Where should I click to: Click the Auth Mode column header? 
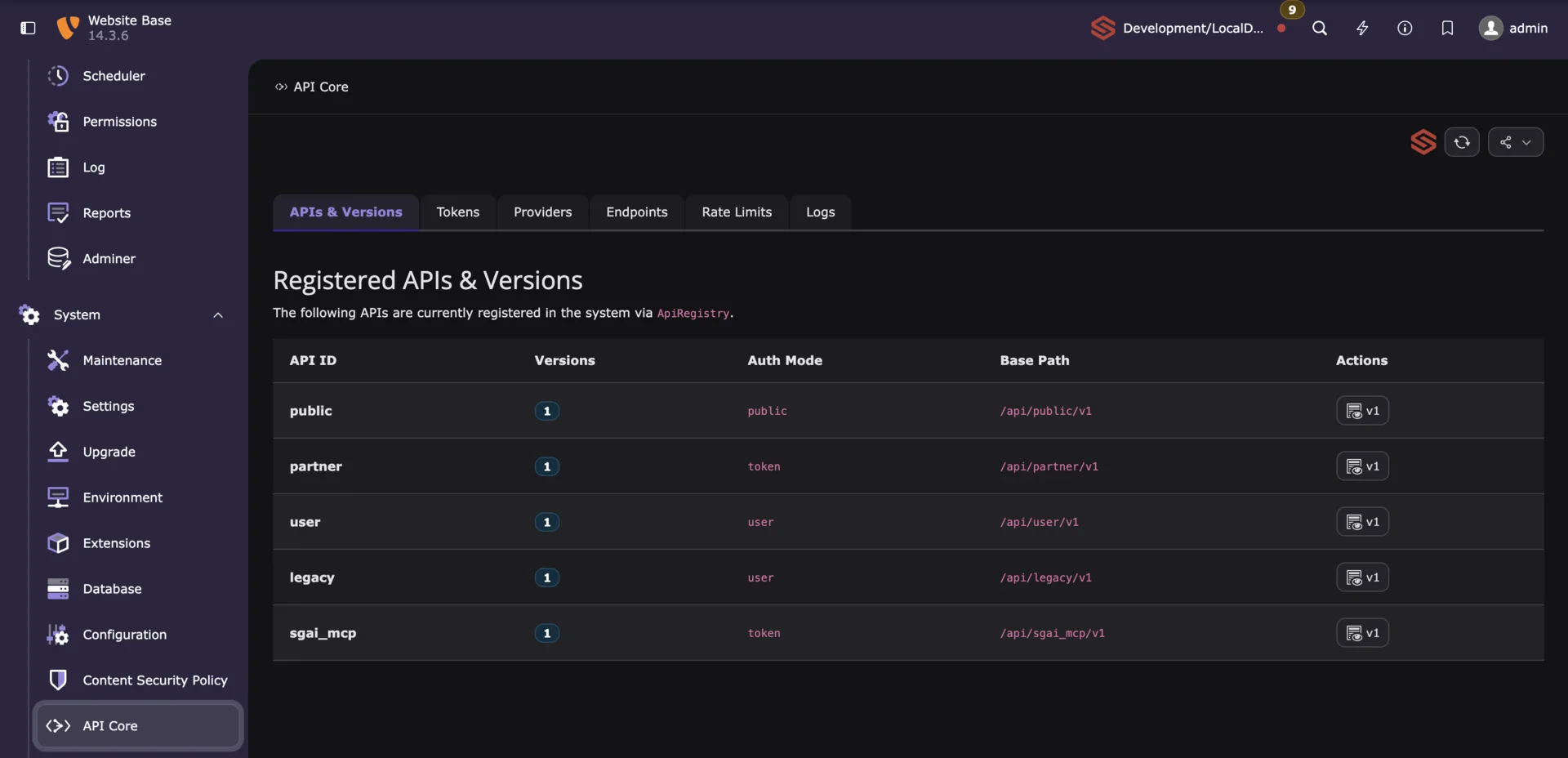785,360
